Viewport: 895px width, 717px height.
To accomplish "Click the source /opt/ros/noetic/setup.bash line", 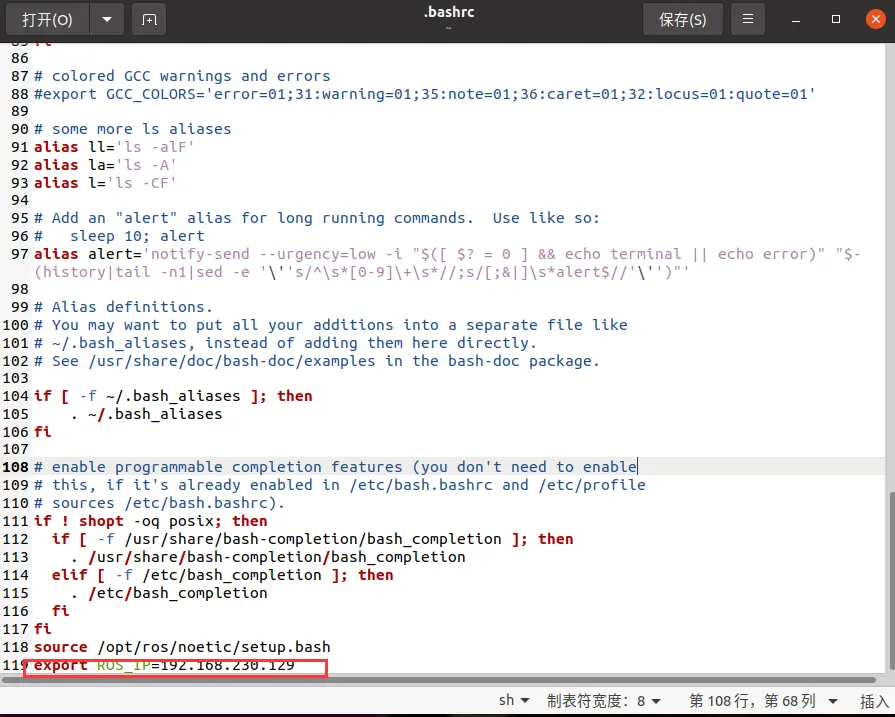I will (x=182, y=647).
